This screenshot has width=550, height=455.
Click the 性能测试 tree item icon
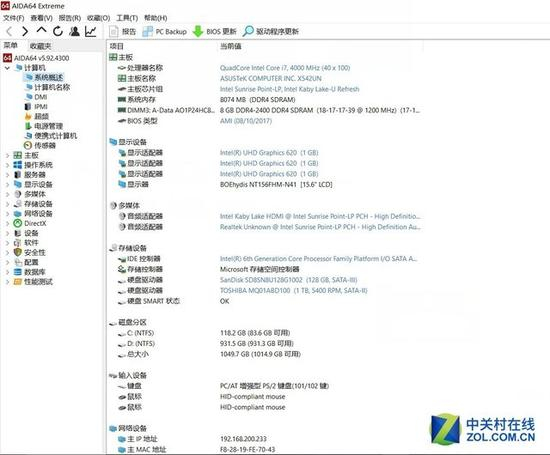18,281
